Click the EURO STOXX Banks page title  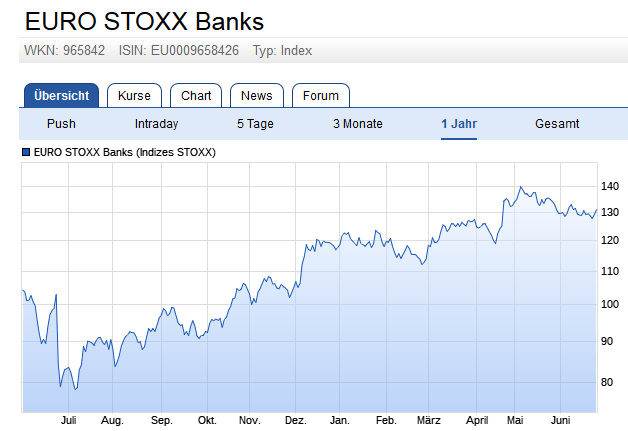pos(144,21)
